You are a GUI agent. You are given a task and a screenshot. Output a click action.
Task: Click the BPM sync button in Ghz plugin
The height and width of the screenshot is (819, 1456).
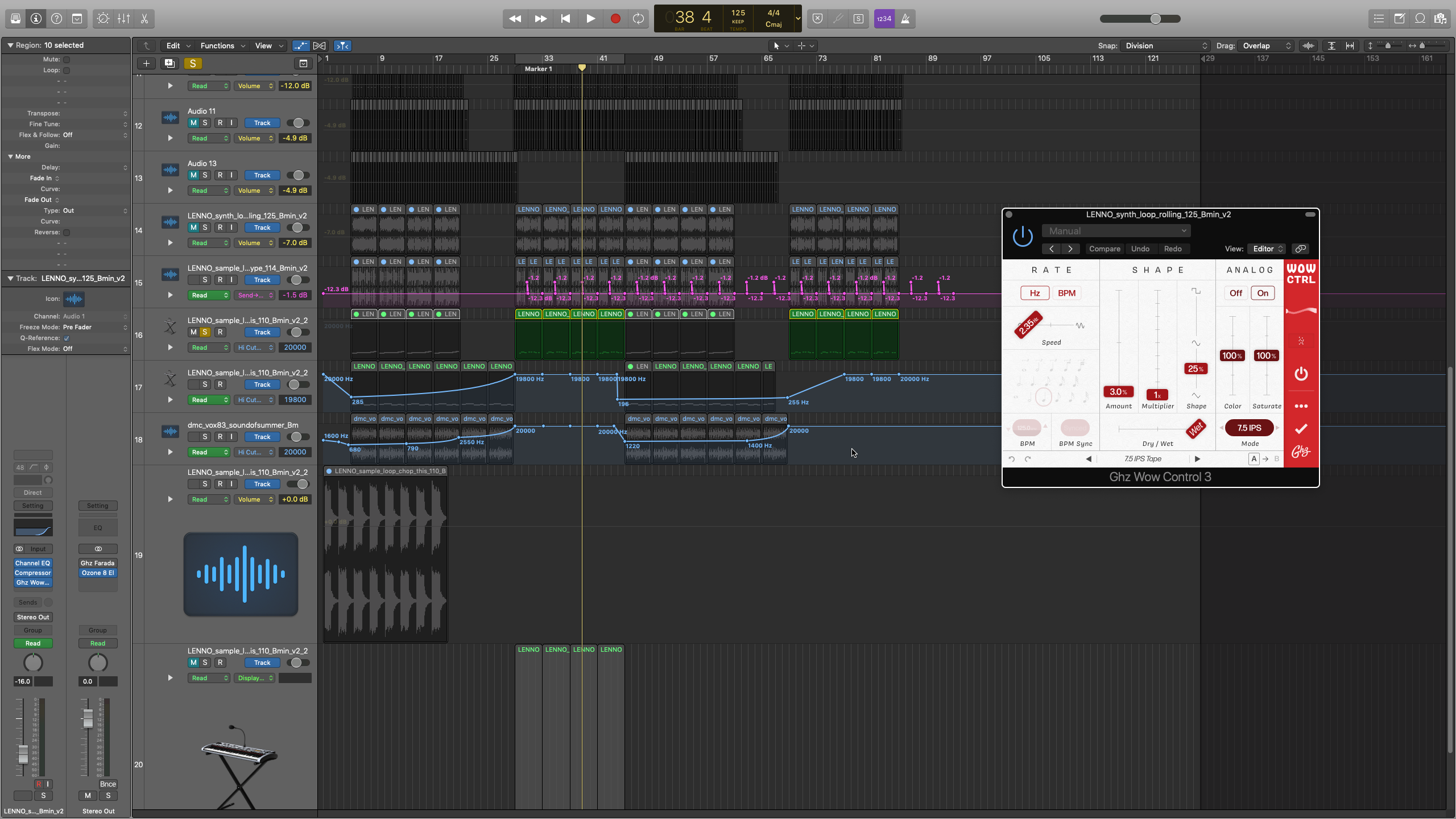[1075, 428]
